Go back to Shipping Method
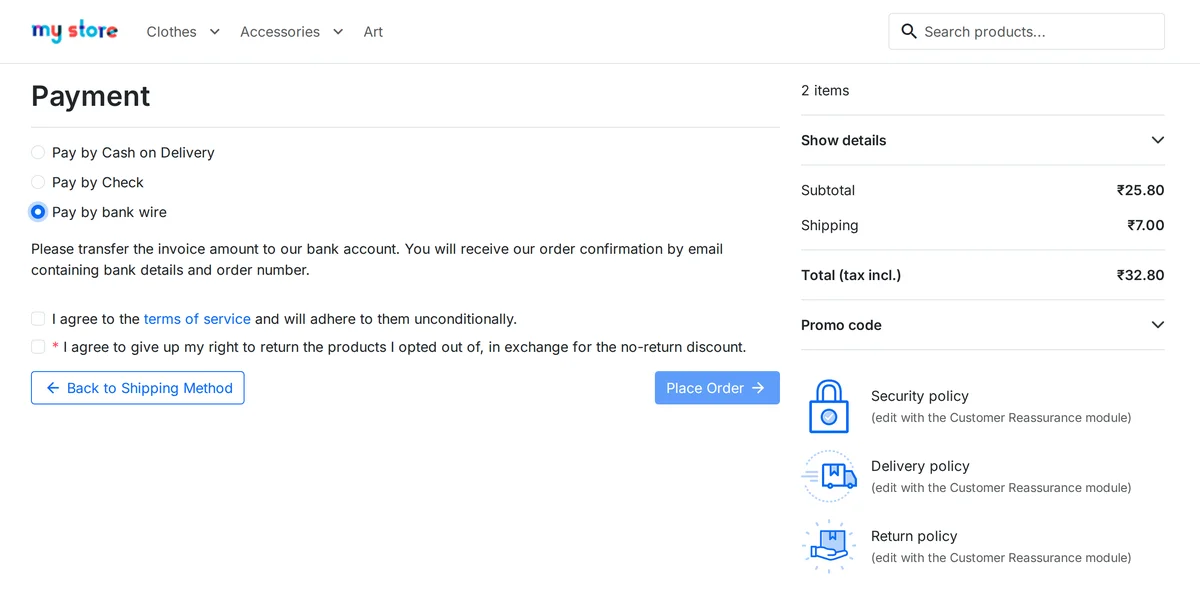1200x599 pixels. [x=138, y=388]
